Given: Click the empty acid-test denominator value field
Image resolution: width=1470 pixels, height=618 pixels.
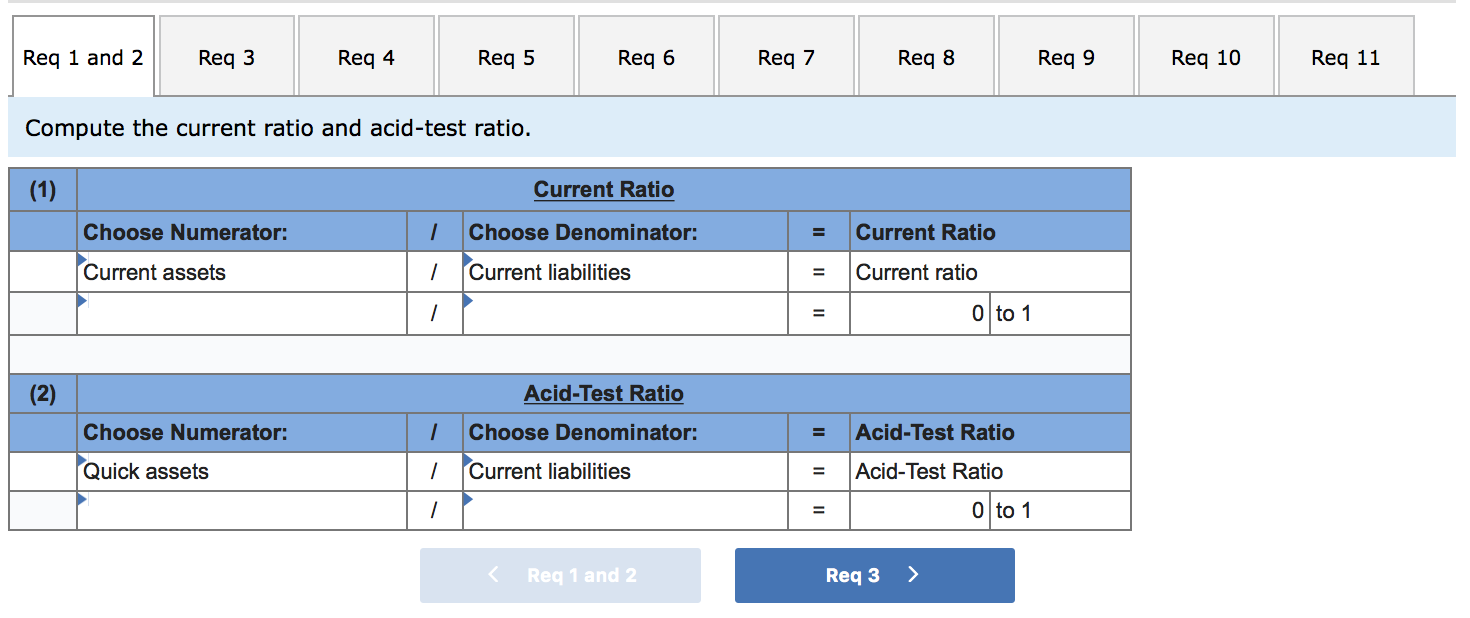Looking at the screenshot, I should [x=624, y=511].
